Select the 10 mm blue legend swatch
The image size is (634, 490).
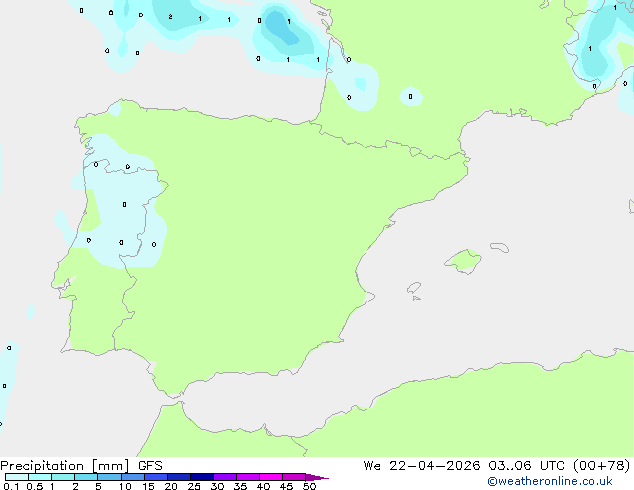click(133, 477)
